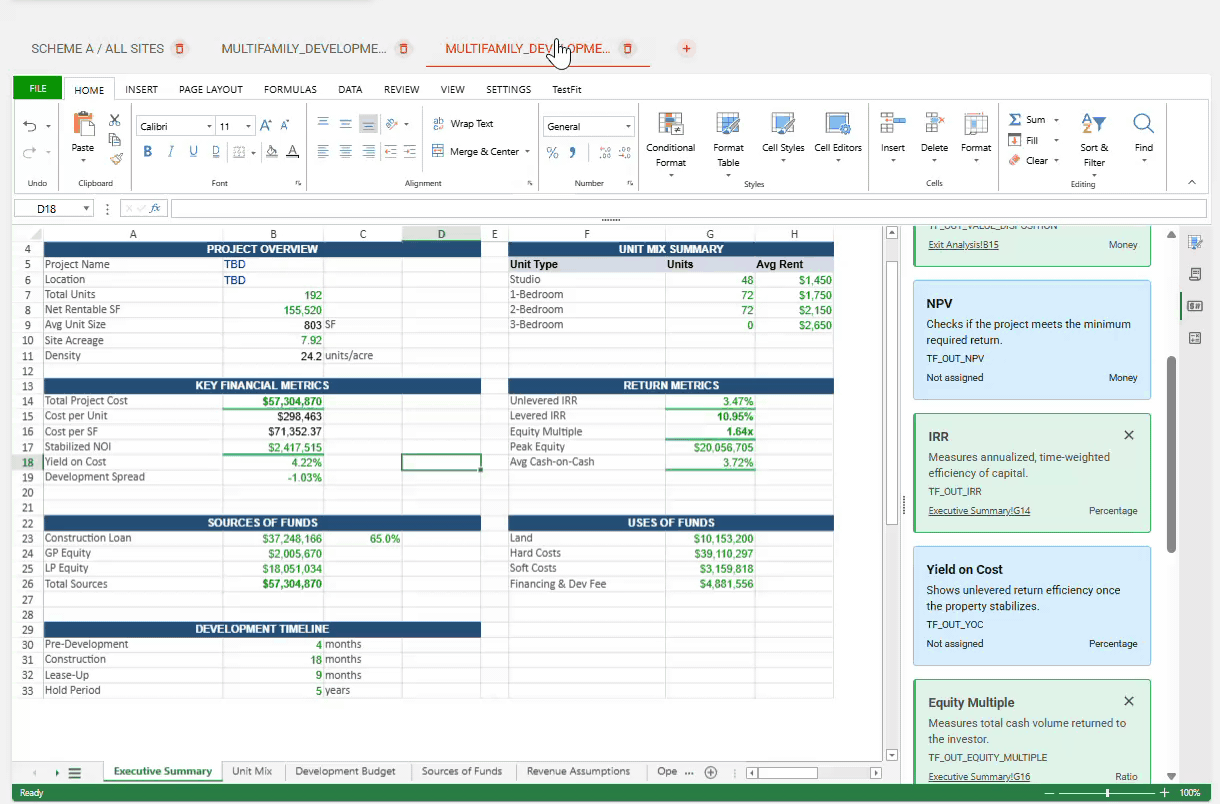Click the increase indent icon

(x=410, y=152)
